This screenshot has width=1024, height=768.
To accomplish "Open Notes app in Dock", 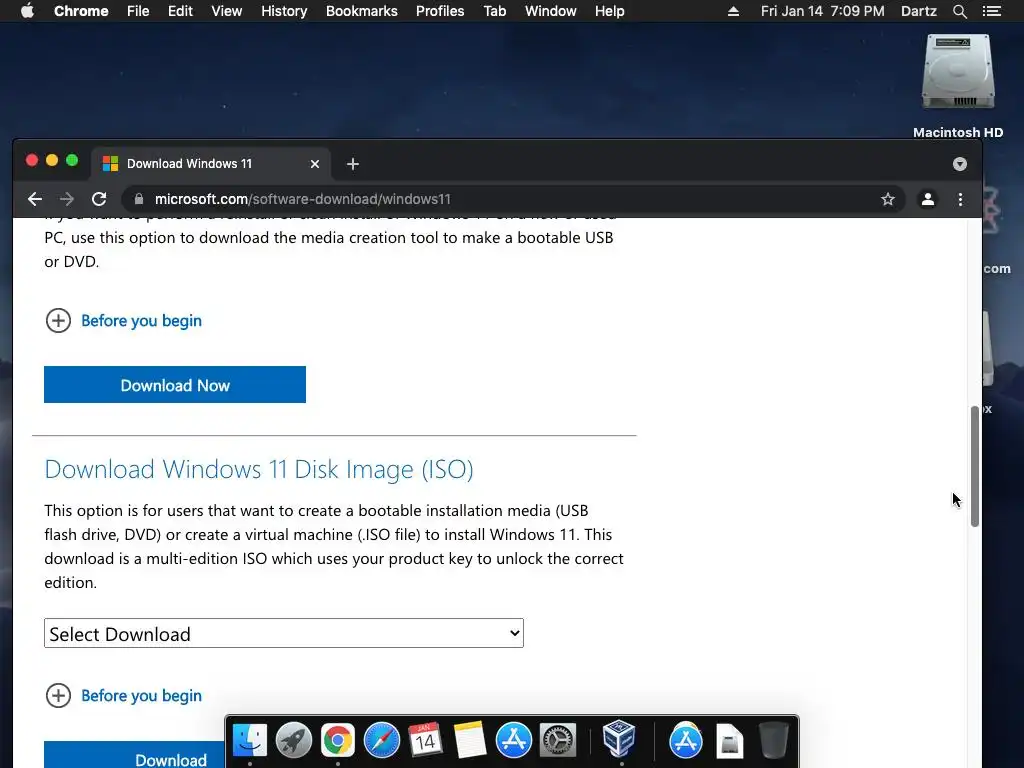I will click(470, 741).
